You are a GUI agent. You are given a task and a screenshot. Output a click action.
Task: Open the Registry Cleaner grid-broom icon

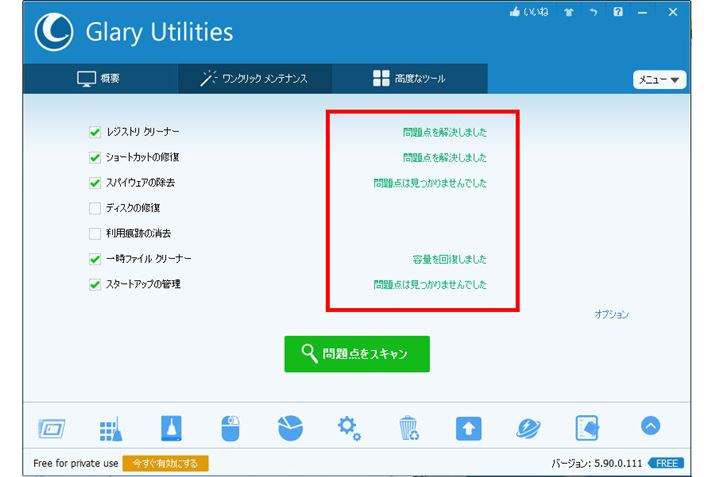pyautogui.click(x=111, y=429)
